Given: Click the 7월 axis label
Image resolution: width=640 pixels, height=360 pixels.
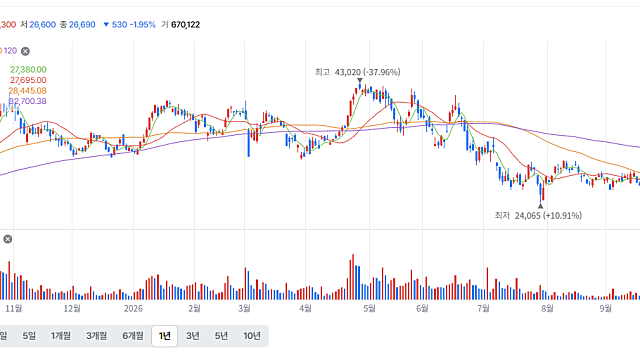Looking at the screenshot, I should 484,309.
